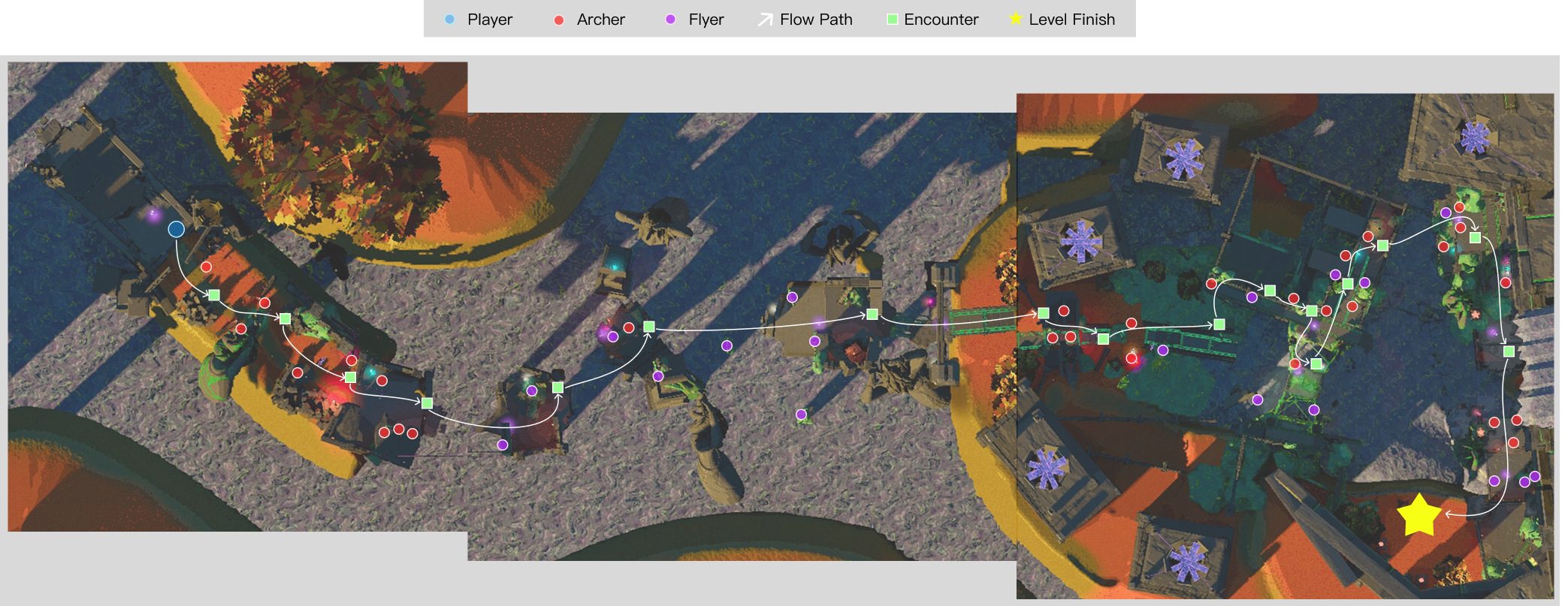Screen dimensions: 1568x606
Task: Click the purple Flyer dot in the legend
Action: point(670,20)
